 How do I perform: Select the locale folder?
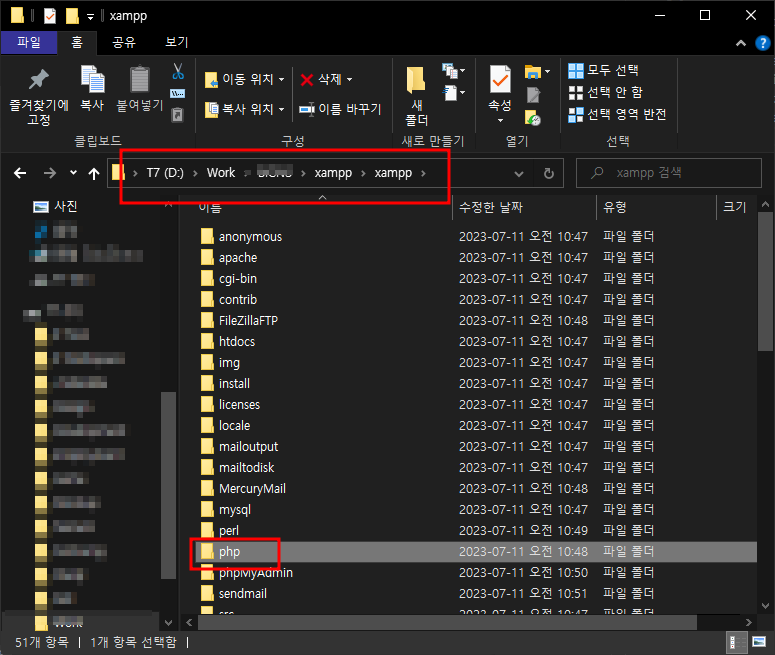(x=225, y=426)
